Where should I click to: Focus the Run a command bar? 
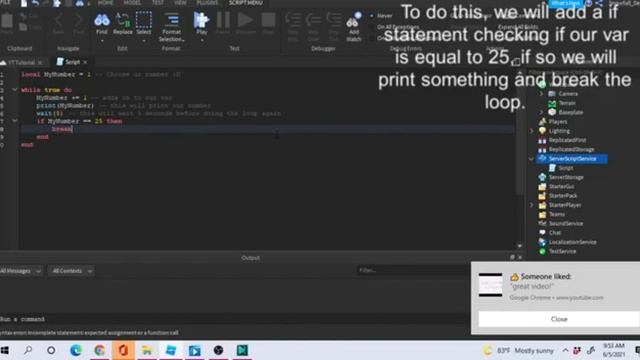[x=235, y=319]
